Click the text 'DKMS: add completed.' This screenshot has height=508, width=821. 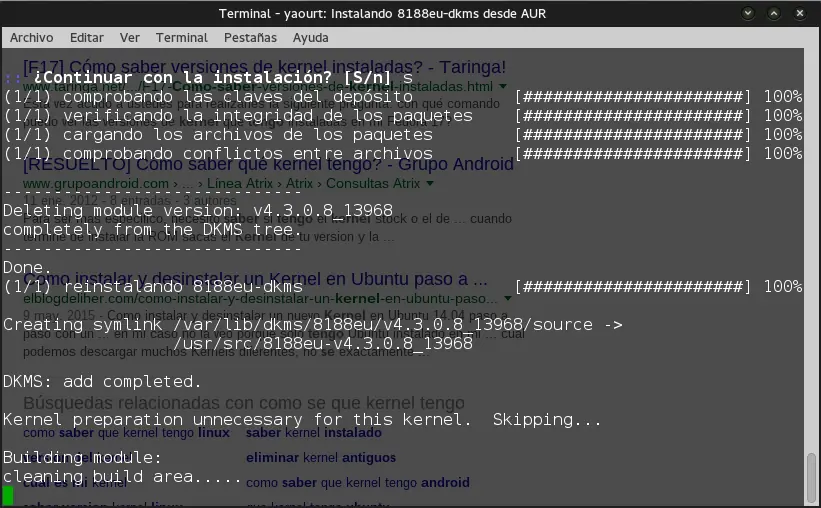pyautogui.click(x=102, y=381)
